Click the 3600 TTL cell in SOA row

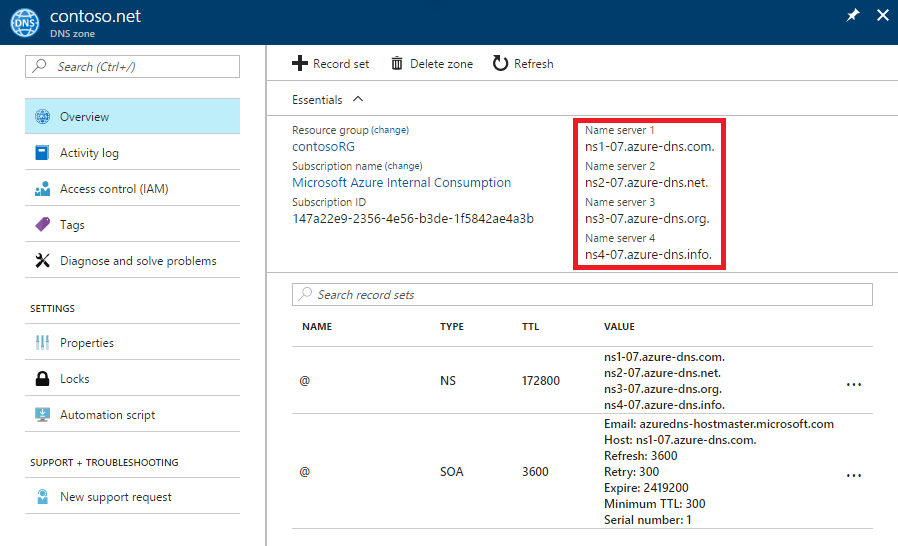(x=535, y=472)
